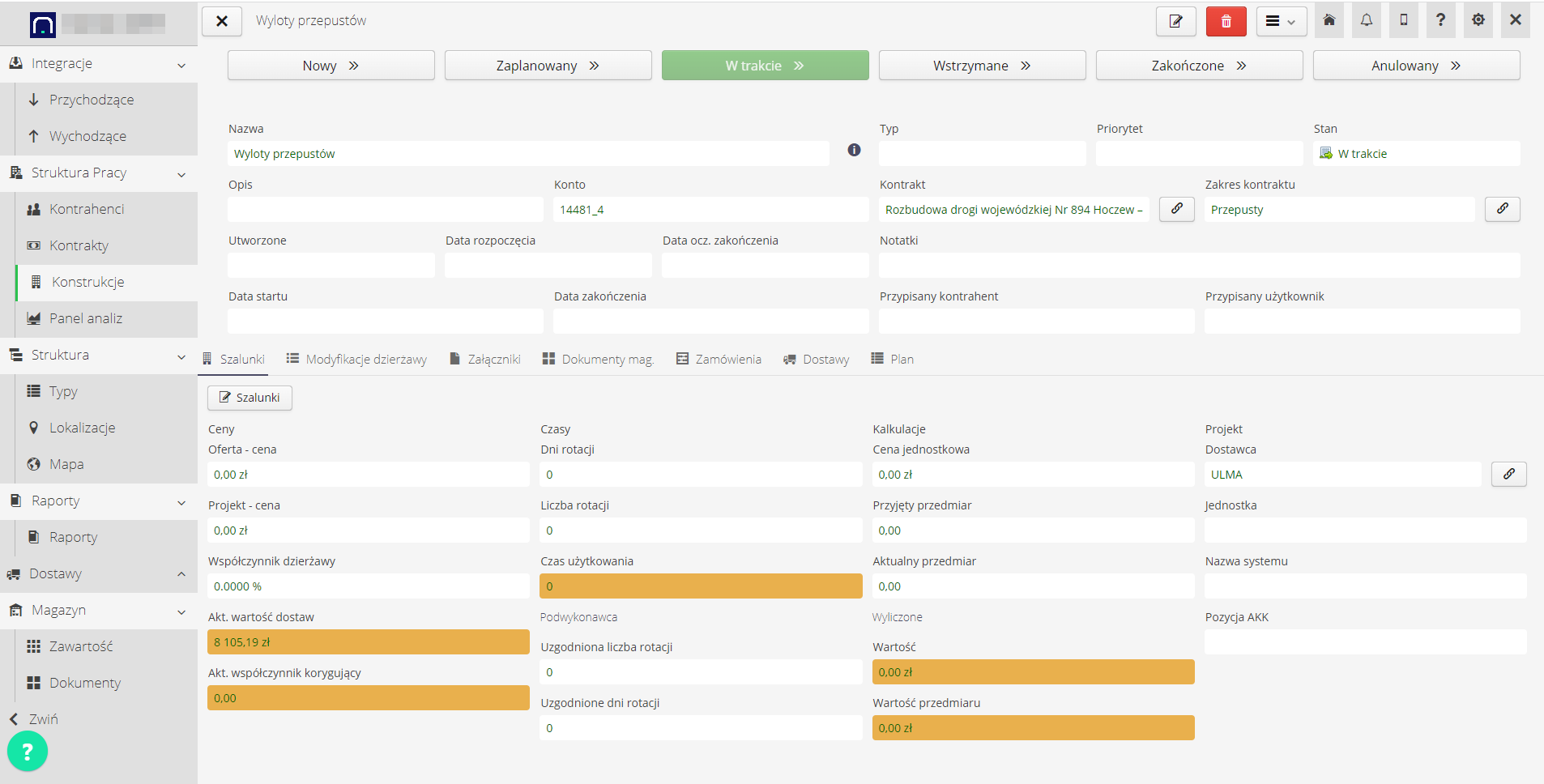The image size is (1544, 784).
Task: Click link icon beside Kontrakt field
Action: [x=1176, y=209]
